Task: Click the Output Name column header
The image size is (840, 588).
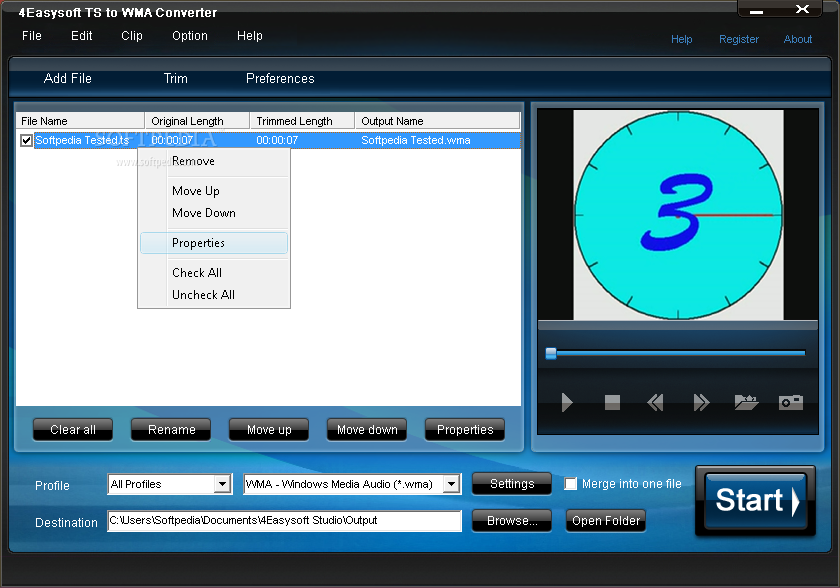Action: (x=437, y=121)
